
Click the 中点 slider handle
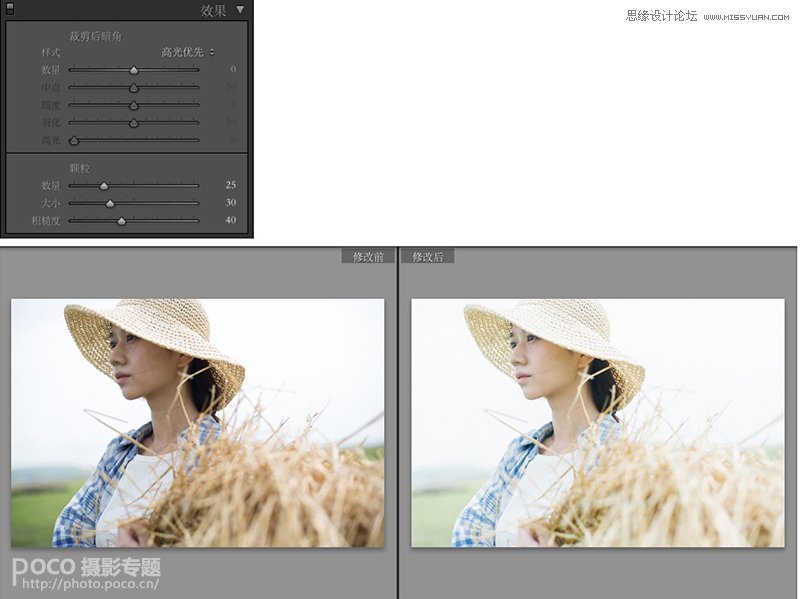(x=134, y=88)
